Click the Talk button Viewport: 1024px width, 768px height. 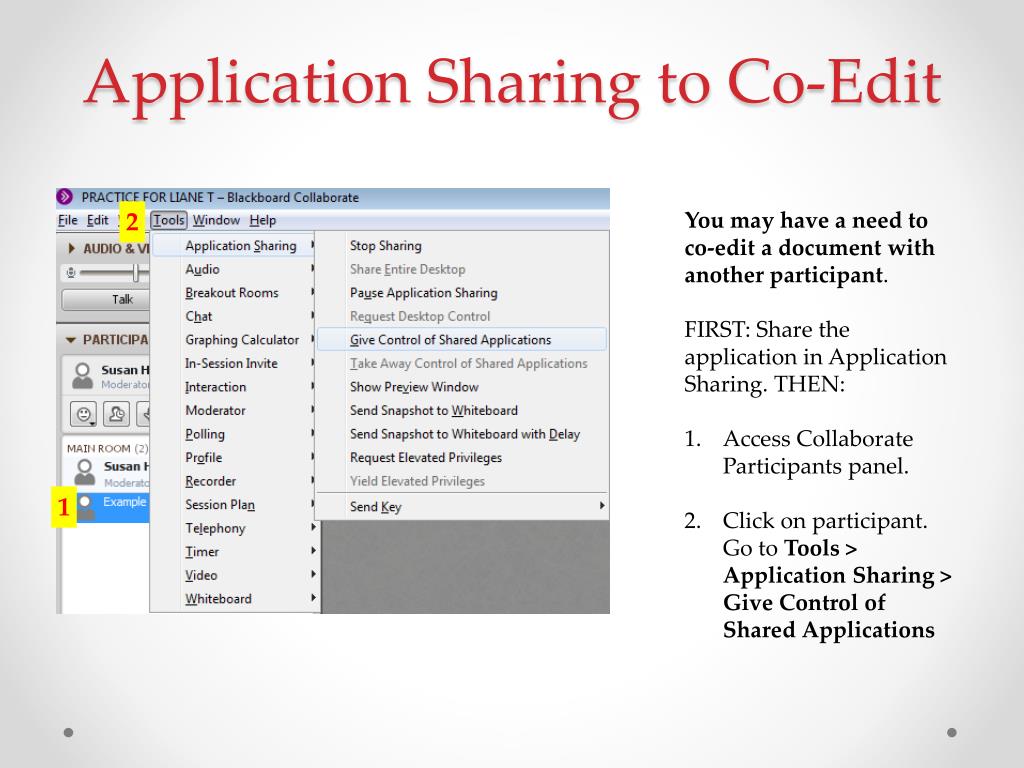(106, 299)
